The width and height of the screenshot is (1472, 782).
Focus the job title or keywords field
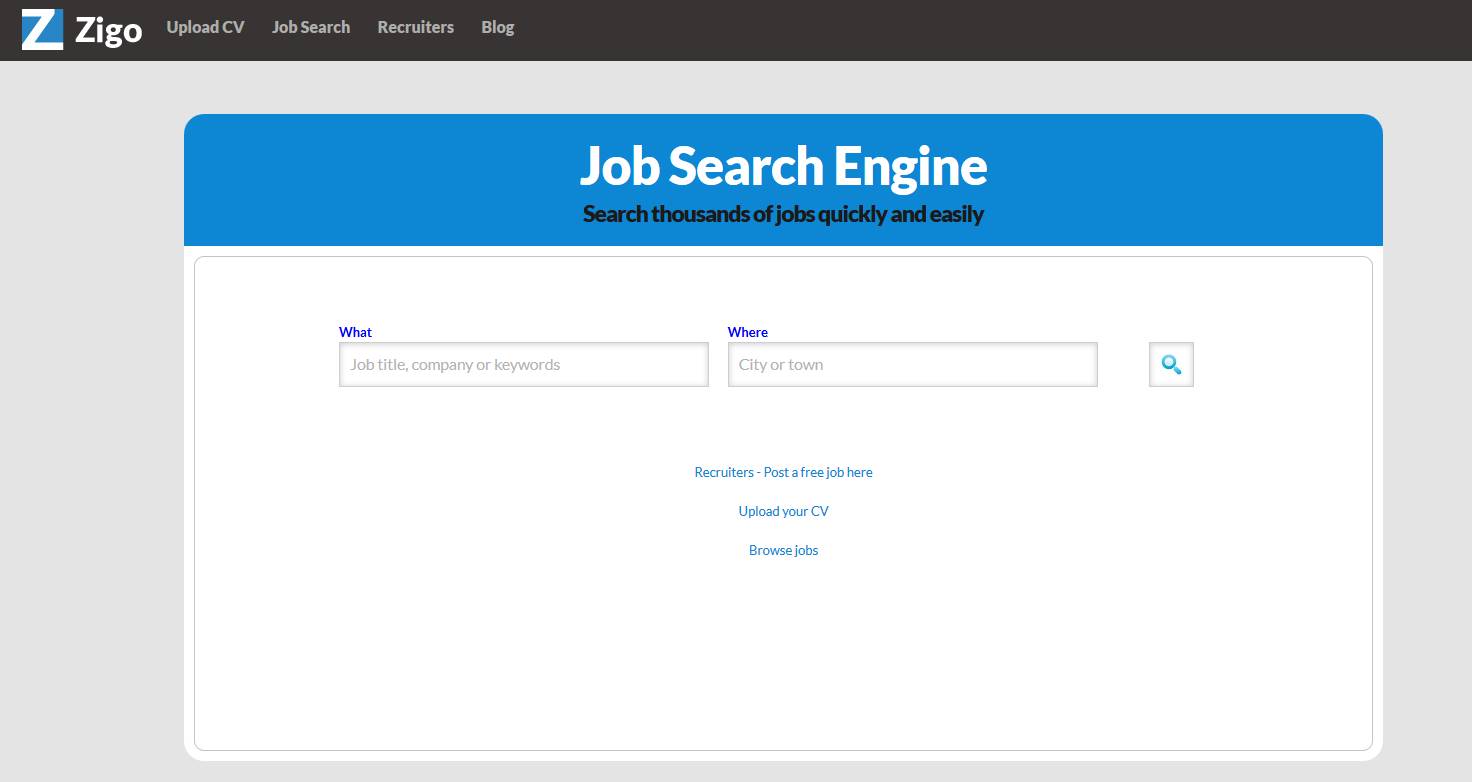click(x=523, y=365)
